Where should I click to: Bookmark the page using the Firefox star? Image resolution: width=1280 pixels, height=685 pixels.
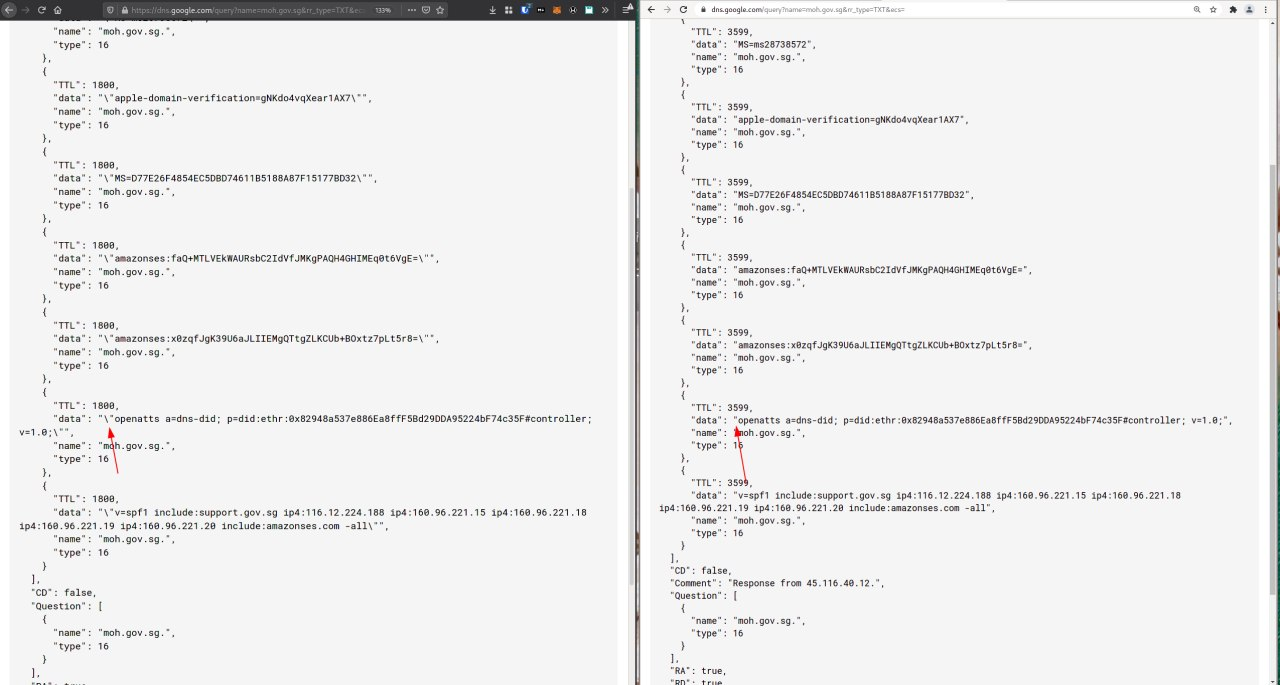pos(438,9)
